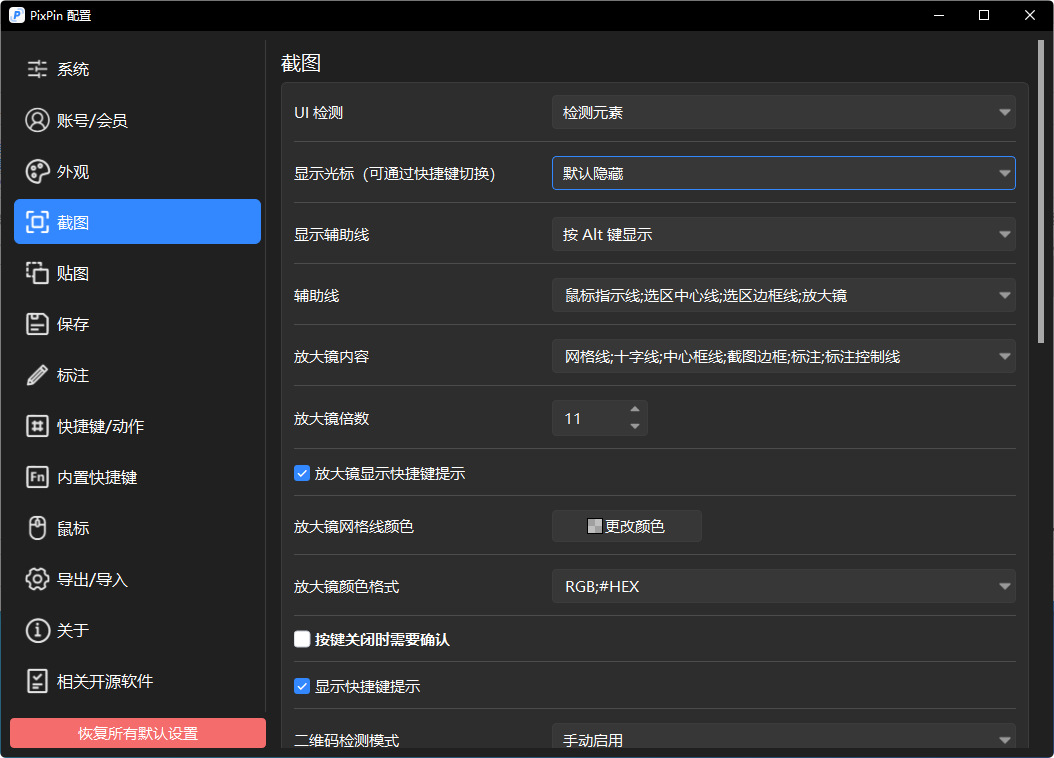Image resolution: width=1054 pixels, height=758 pixels.
Task: Open the 鼠标 mouse settings icon
Action: 36,528
